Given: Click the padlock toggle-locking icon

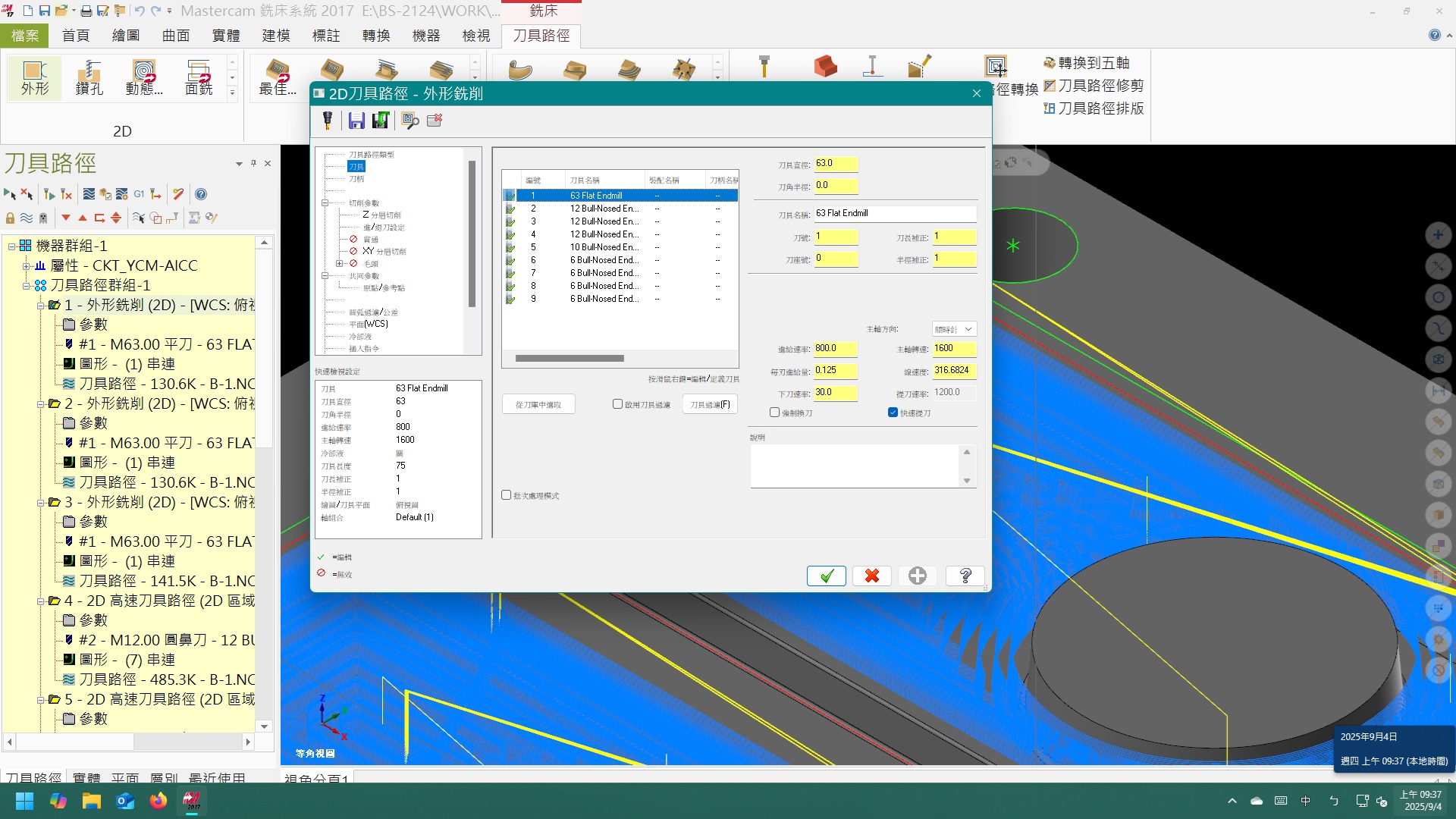Looking at the screenshot, I should point(10,218).
